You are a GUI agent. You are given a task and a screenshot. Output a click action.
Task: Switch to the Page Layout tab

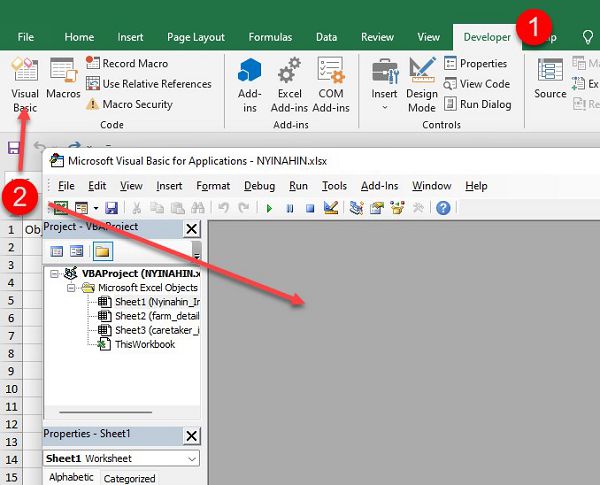[196, 37]
